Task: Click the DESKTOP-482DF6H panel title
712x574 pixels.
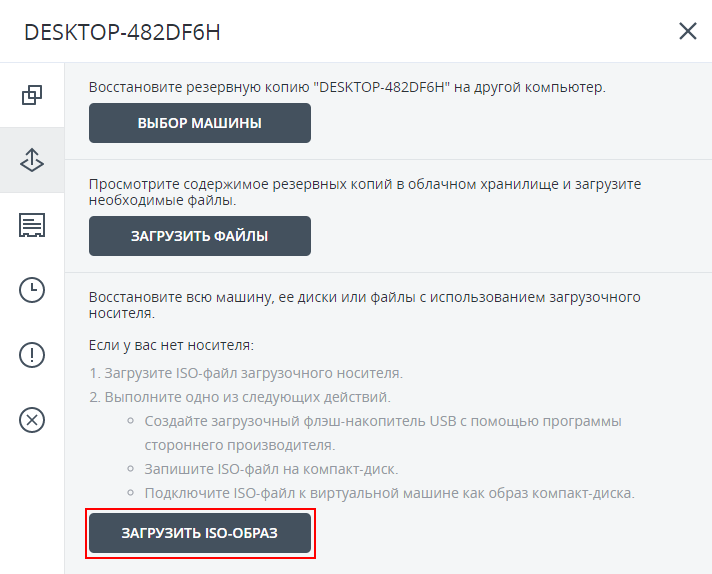Action: pos(122,32)
